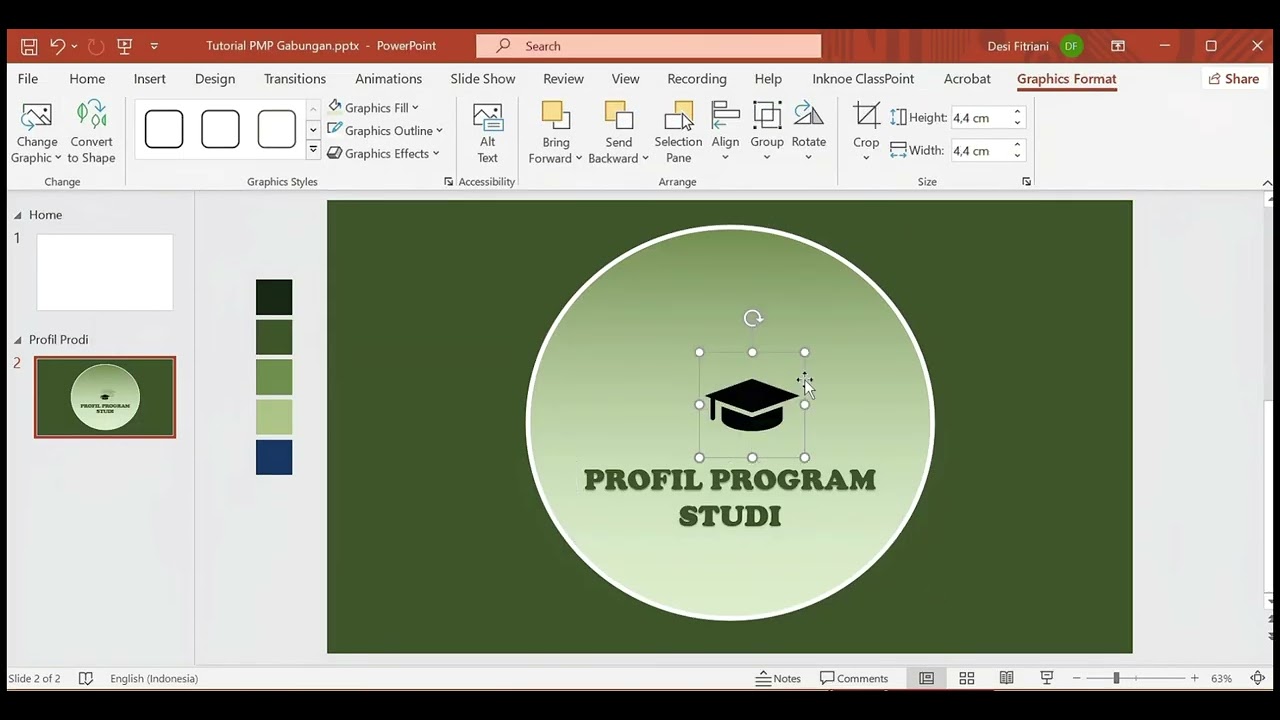The width and height of the screenshot is (1280, 720).
Task: Open Customize Quick Access Toolbar arrow
Action: [x=154, y=46]
